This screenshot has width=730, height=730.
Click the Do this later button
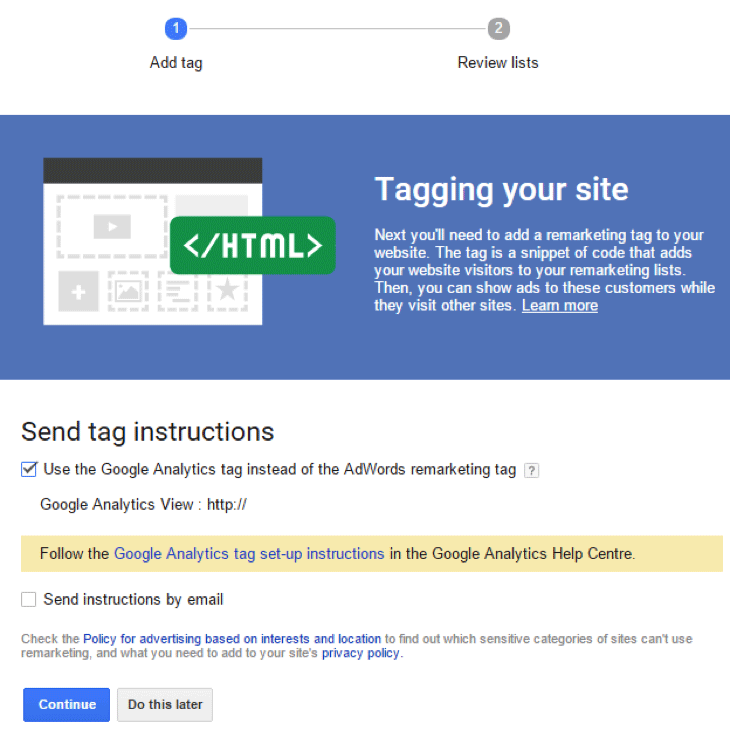165,704
